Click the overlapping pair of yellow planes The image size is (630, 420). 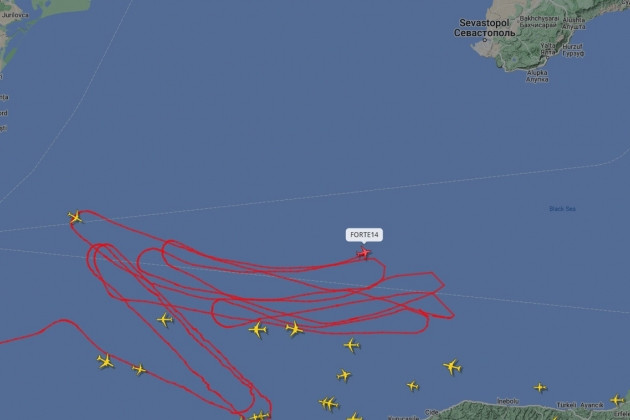click(329, 404)
